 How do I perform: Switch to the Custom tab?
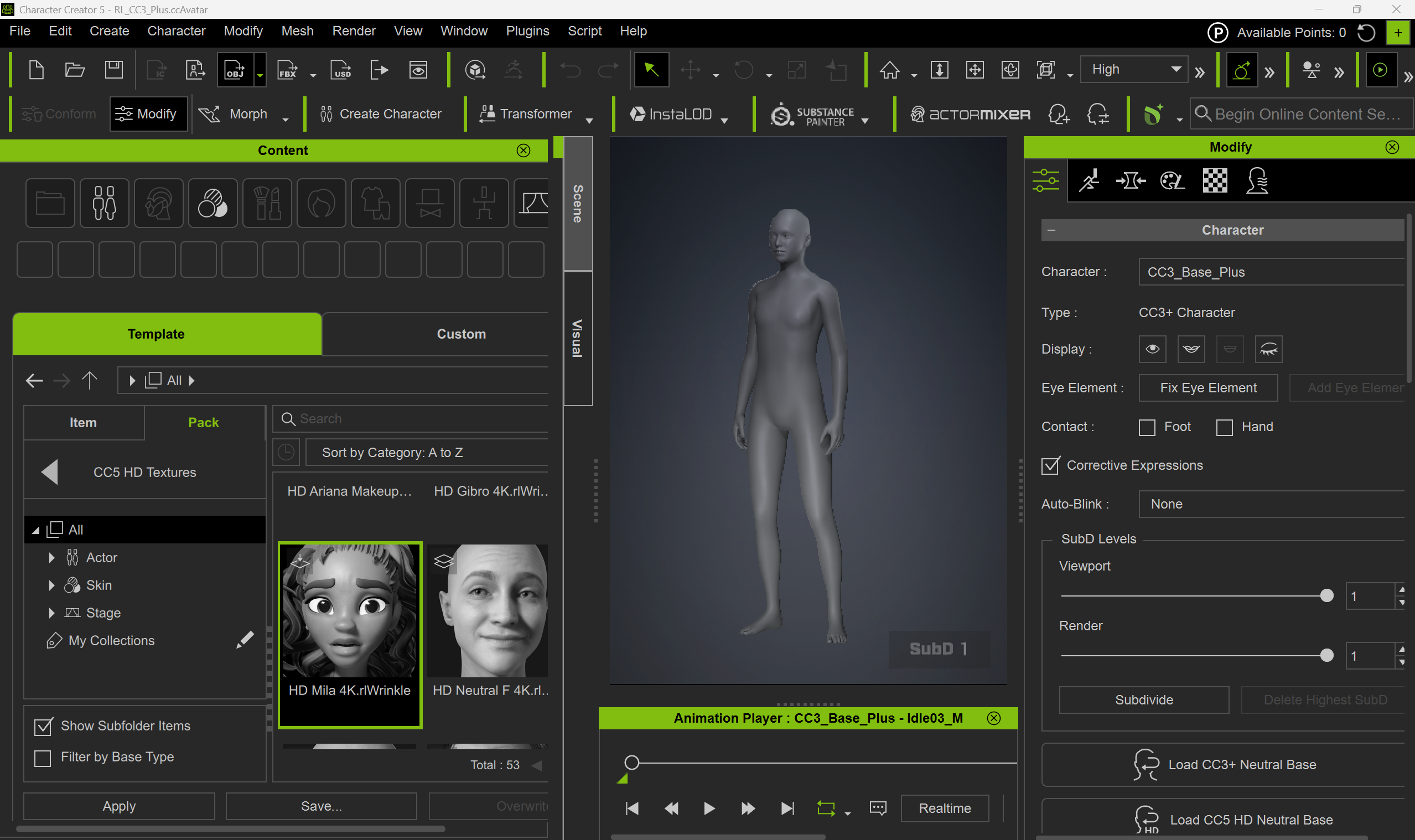462,334
